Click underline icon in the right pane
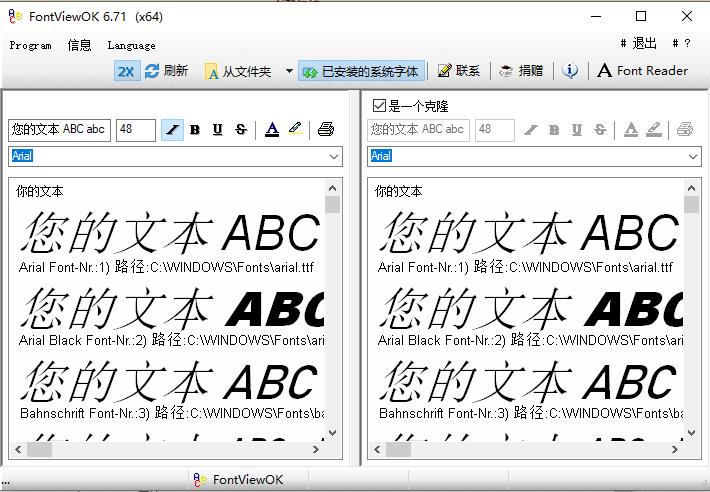The width and height of the screenshot is (710, 492). tap(576, 130)
